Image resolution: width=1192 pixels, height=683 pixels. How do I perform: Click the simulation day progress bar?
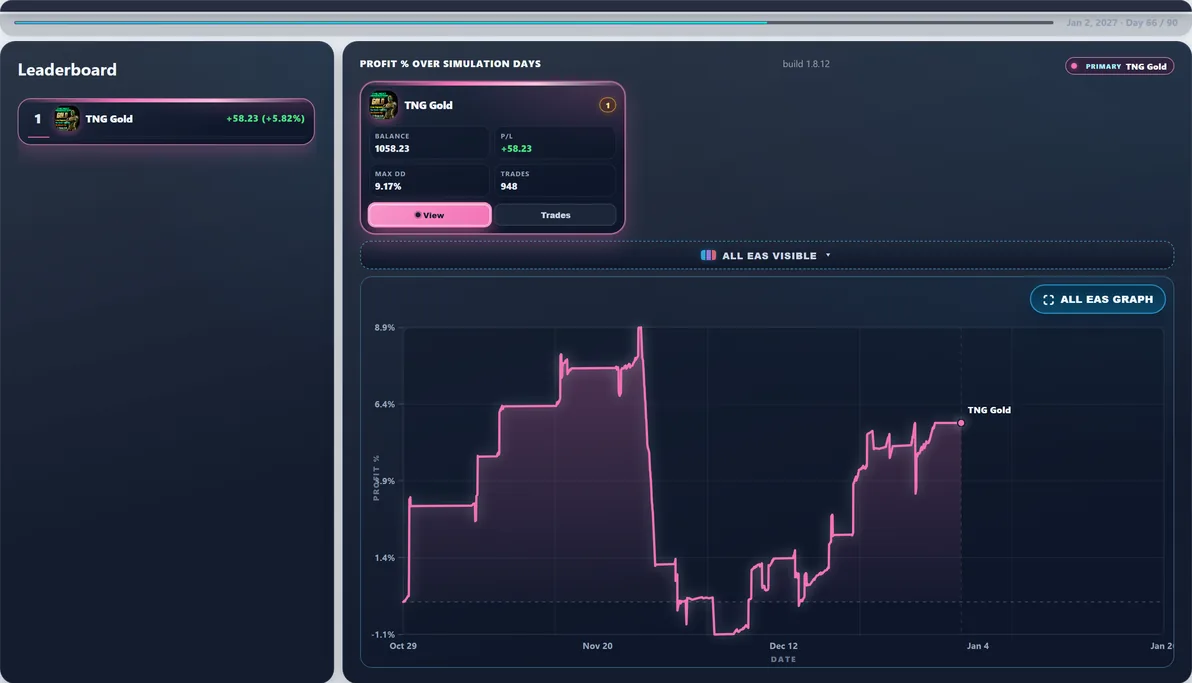click(534, 23)
